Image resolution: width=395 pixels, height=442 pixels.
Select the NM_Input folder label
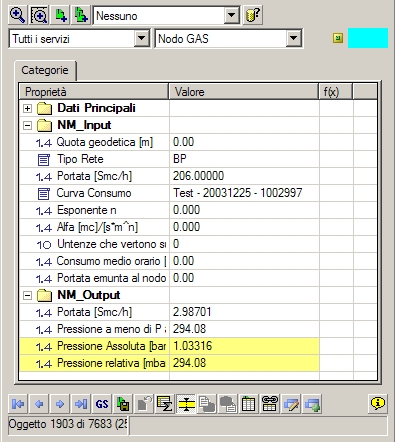pos(84,125)
